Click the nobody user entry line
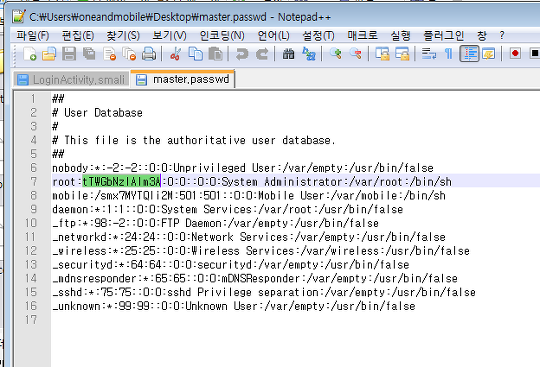The image size is (540, 367). pos(243,168)
